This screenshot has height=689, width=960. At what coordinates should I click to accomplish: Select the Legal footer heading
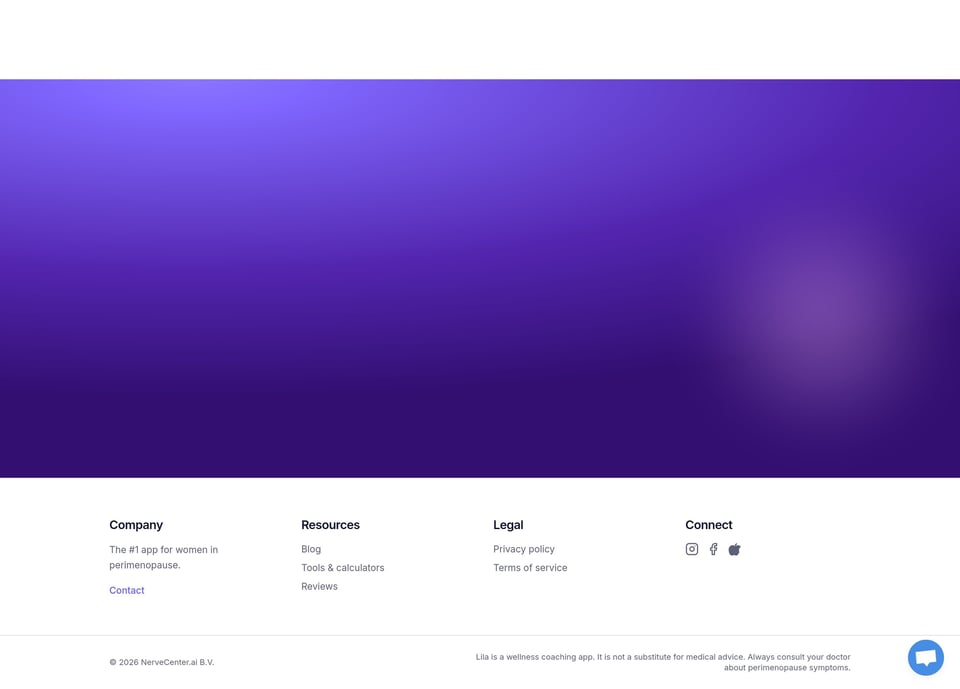point(508,525)
